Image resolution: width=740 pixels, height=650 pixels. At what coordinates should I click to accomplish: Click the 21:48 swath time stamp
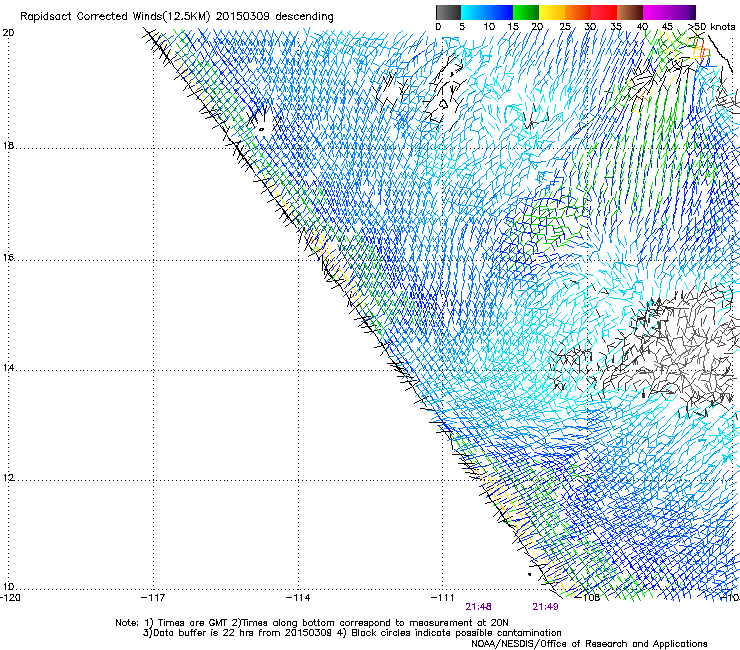click(479, 607)
